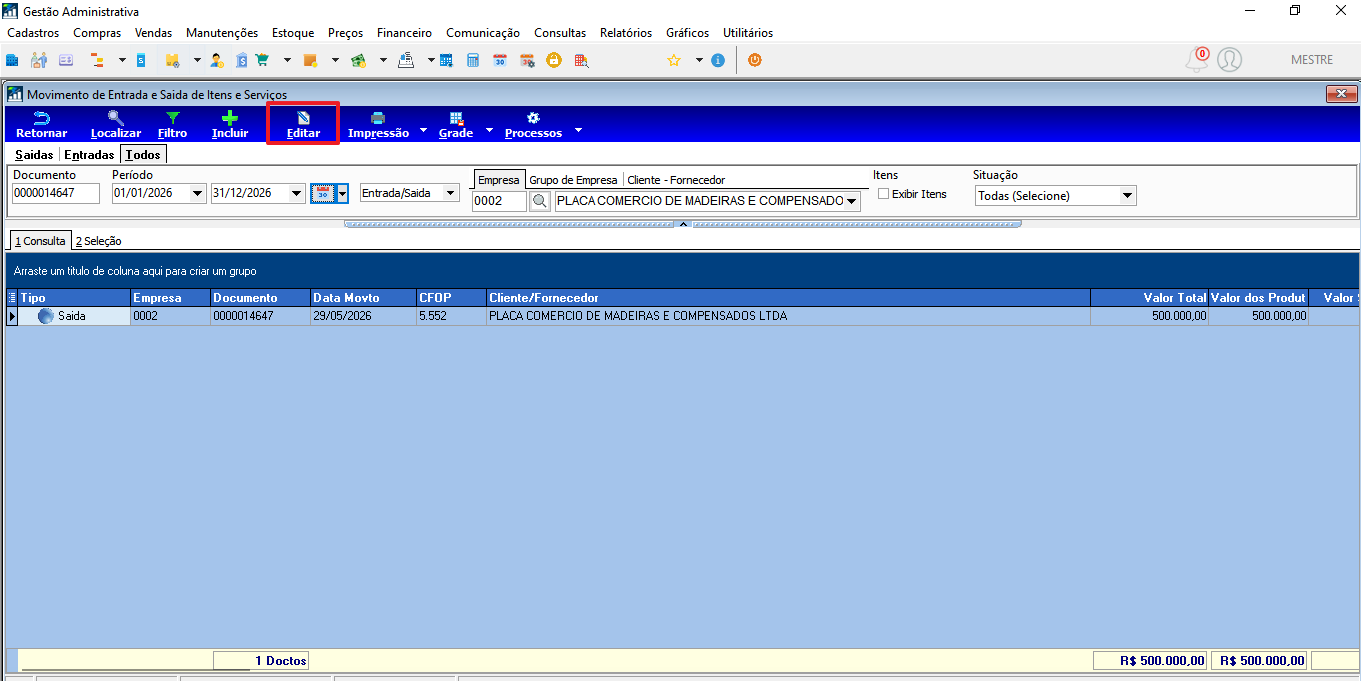Click the green shopping cart icon

tap(262, 60)
